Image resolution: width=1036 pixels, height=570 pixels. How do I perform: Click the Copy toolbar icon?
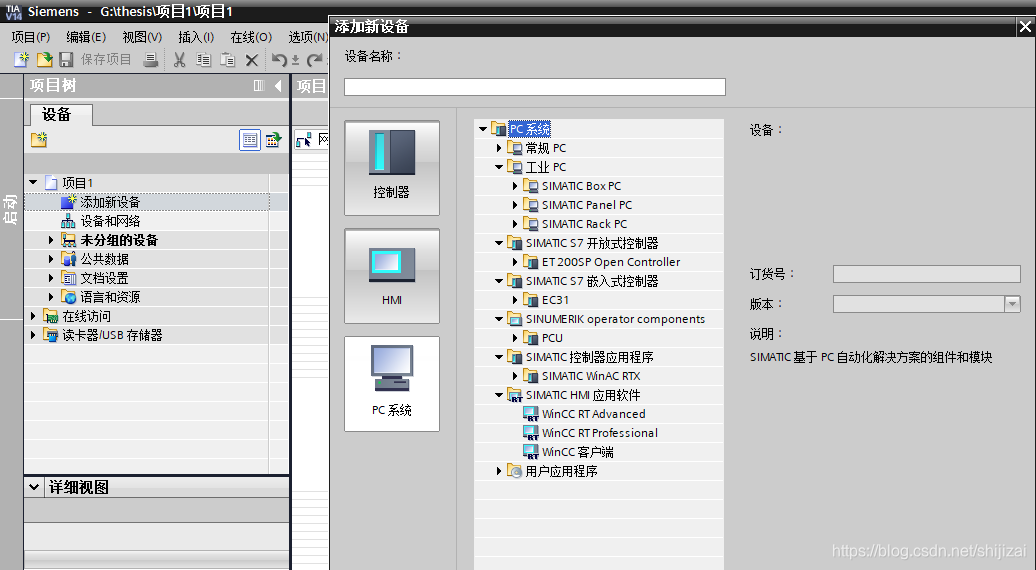click(x=204, y=60)
